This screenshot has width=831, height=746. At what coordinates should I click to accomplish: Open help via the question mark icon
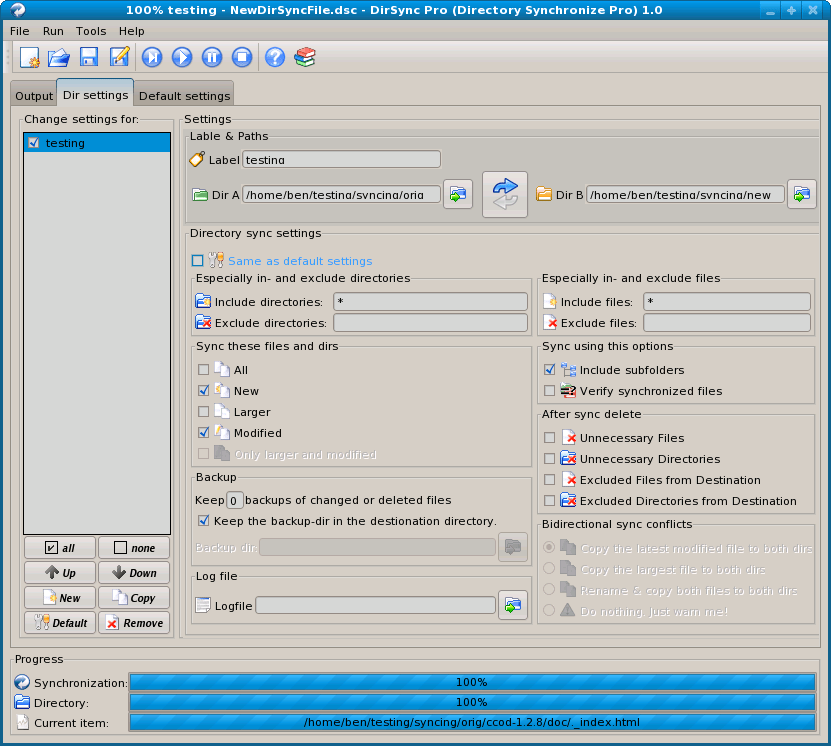coord(275,57)
